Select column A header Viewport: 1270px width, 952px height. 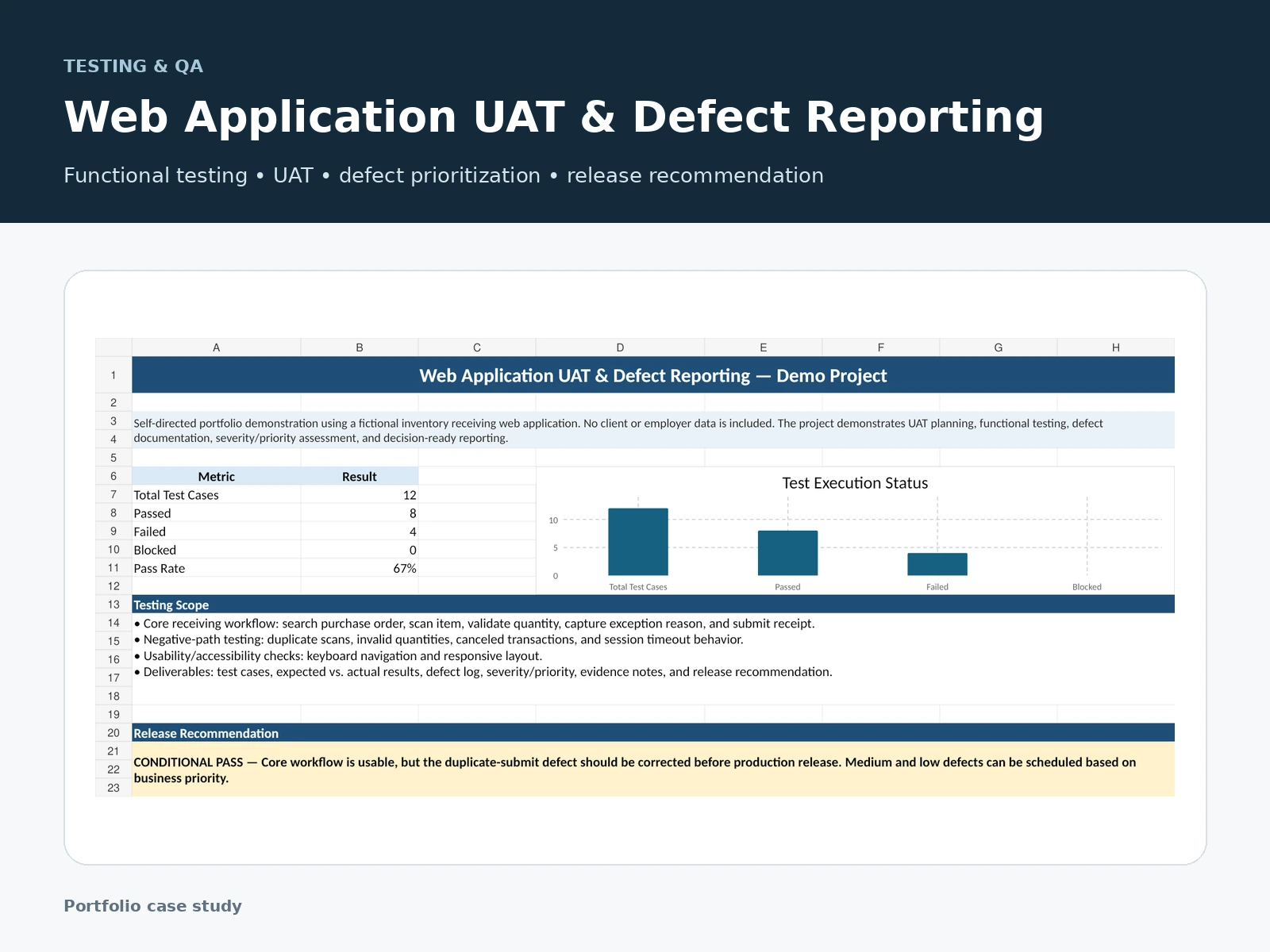tap(216, 347)
